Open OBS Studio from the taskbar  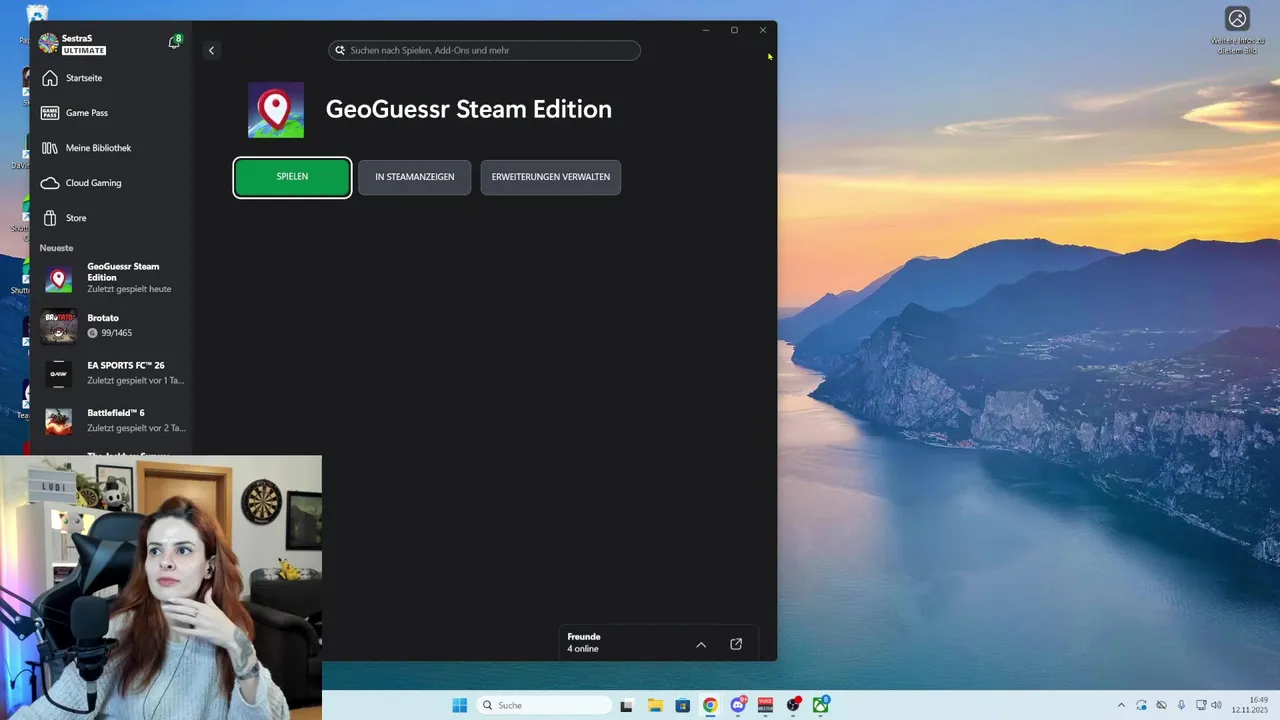pyautogui.click(x=793, y=705)
